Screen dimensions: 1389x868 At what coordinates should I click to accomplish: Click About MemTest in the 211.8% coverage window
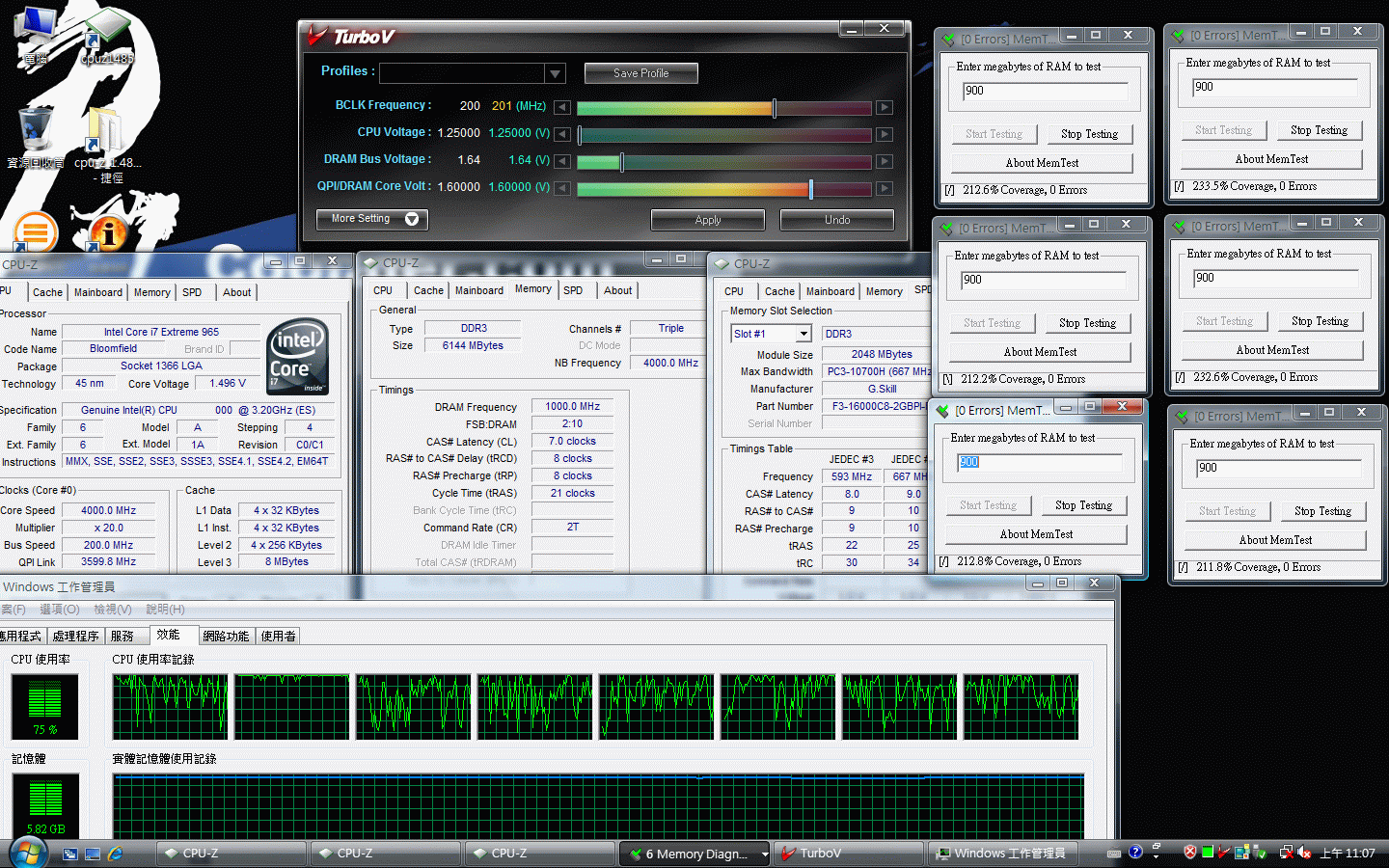pyautogui.click(x=1275, y=540)
